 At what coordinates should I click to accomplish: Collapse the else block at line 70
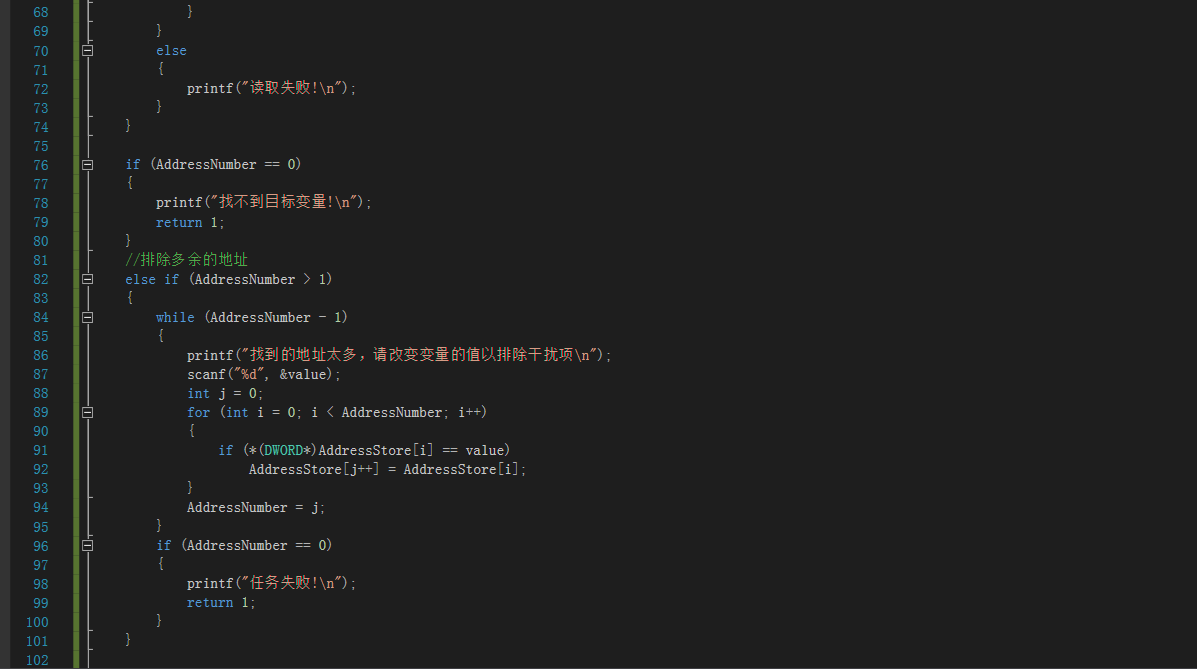coord(88,50)
